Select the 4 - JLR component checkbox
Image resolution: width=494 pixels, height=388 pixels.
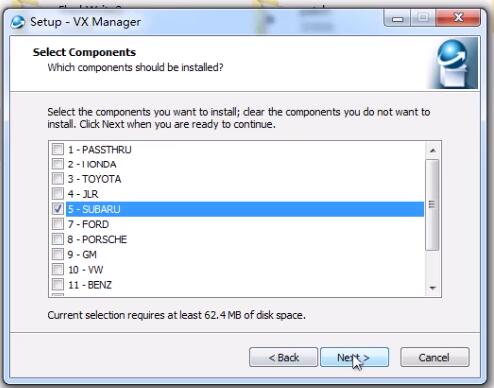(58, 193)
